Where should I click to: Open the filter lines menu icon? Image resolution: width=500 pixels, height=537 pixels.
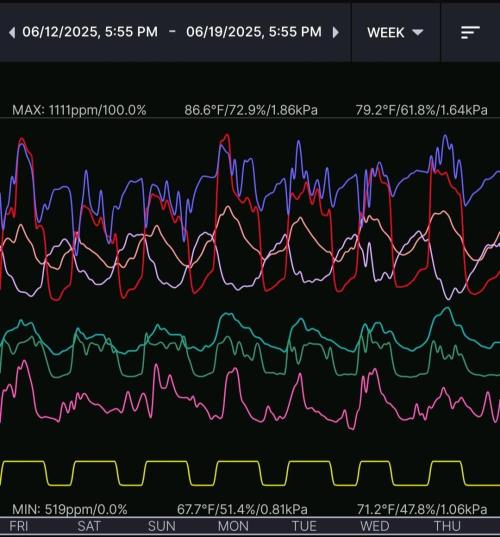(470, 33)
